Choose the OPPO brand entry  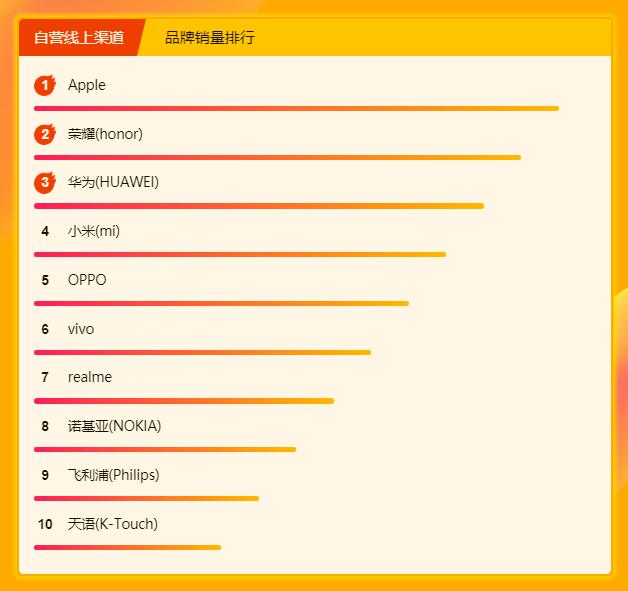(x=87, y=279)
